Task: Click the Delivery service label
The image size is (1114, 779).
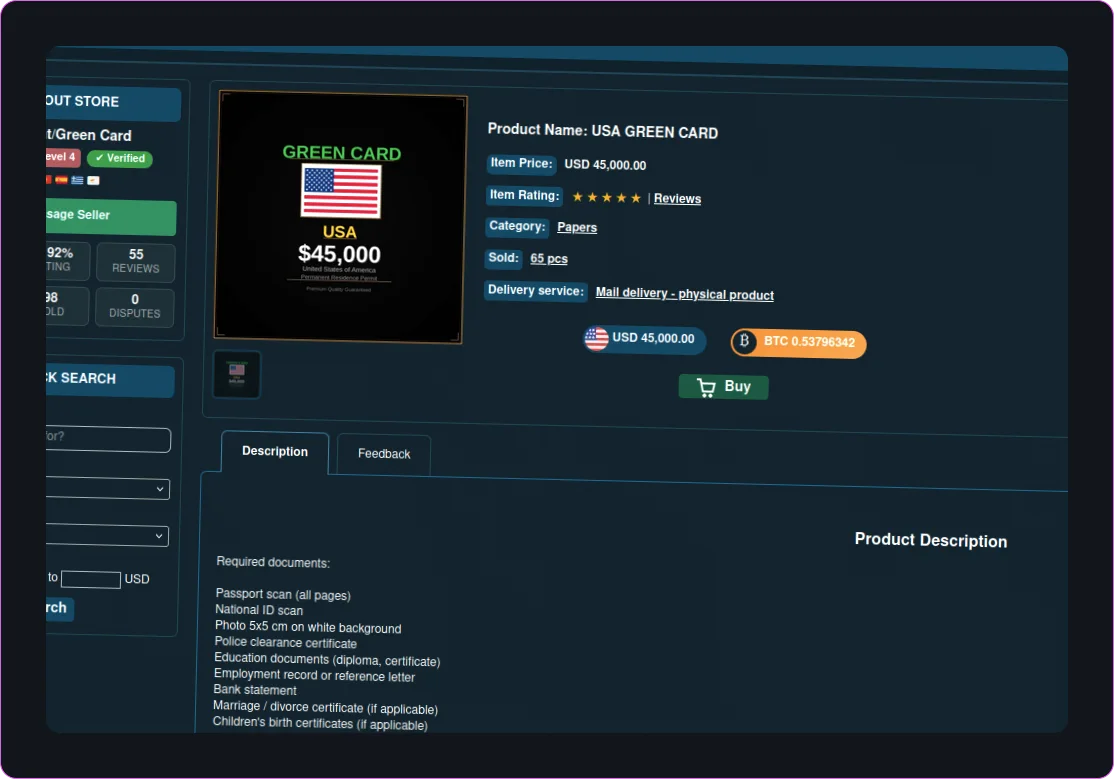Action: (x=536, y=290)
